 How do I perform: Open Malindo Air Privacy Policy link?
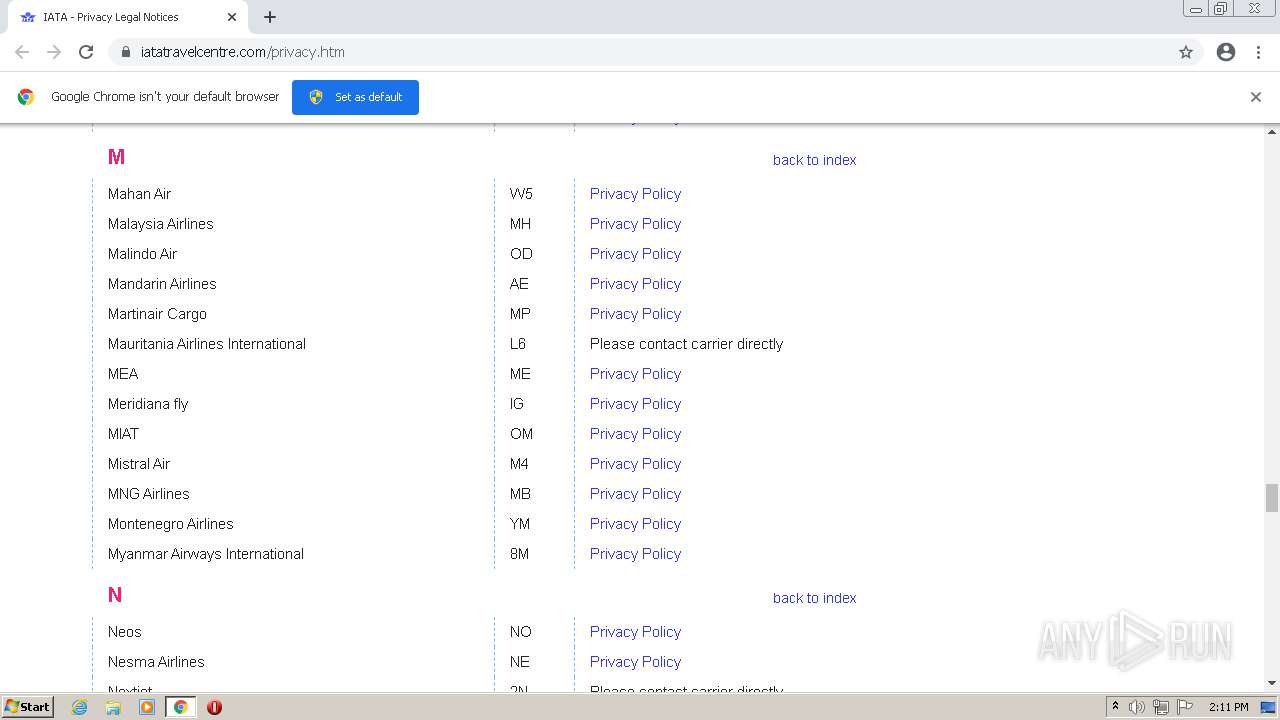tap(635, 254)
